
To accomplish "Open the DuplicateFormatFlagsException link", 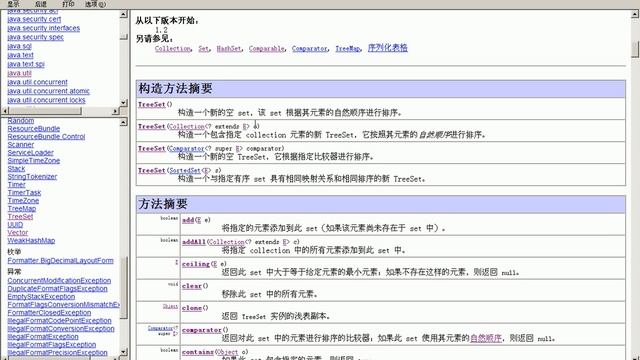I will pos(58,289).
